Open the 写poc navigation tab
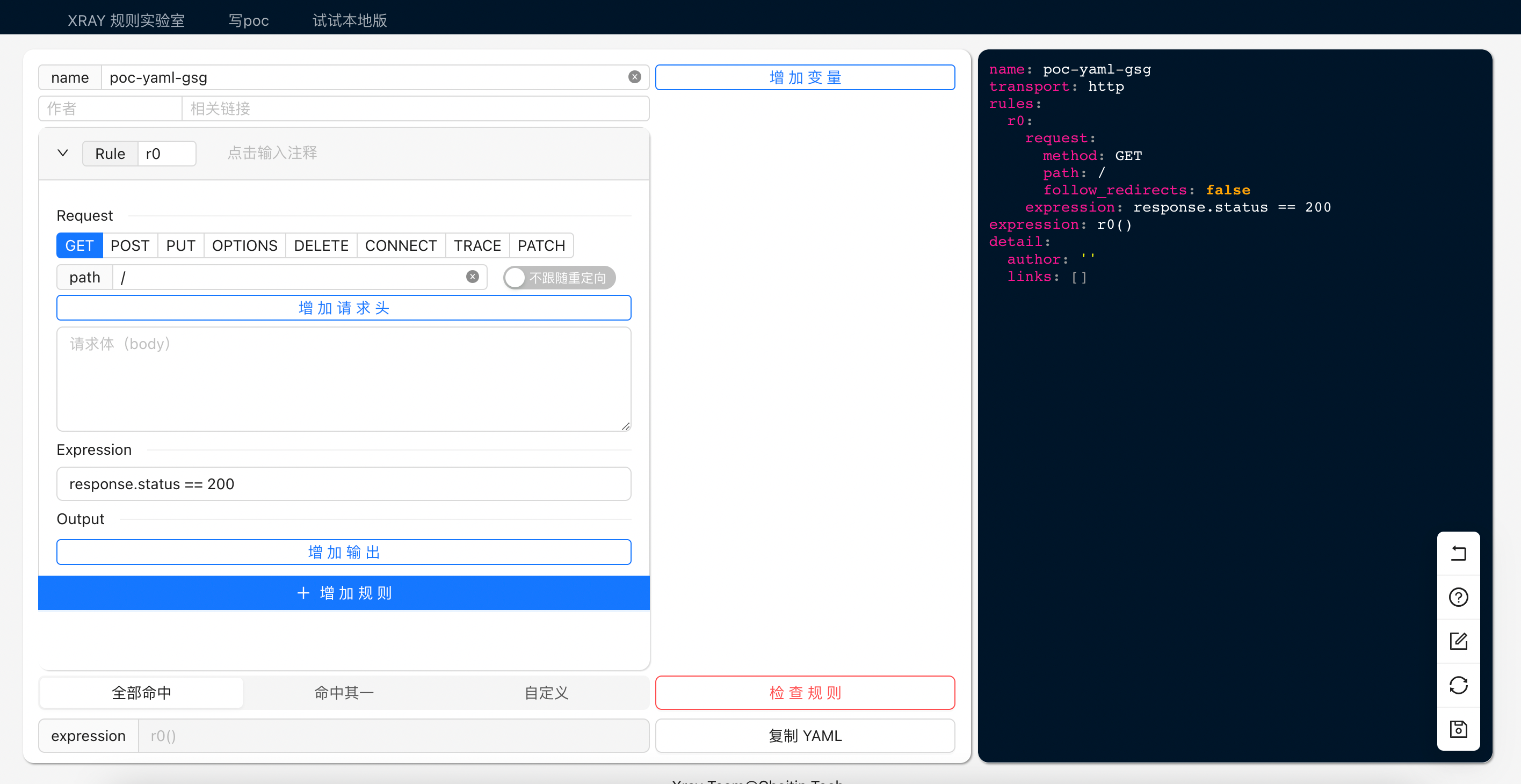The height and width of the screenshot is (784, 1521). 248,20
